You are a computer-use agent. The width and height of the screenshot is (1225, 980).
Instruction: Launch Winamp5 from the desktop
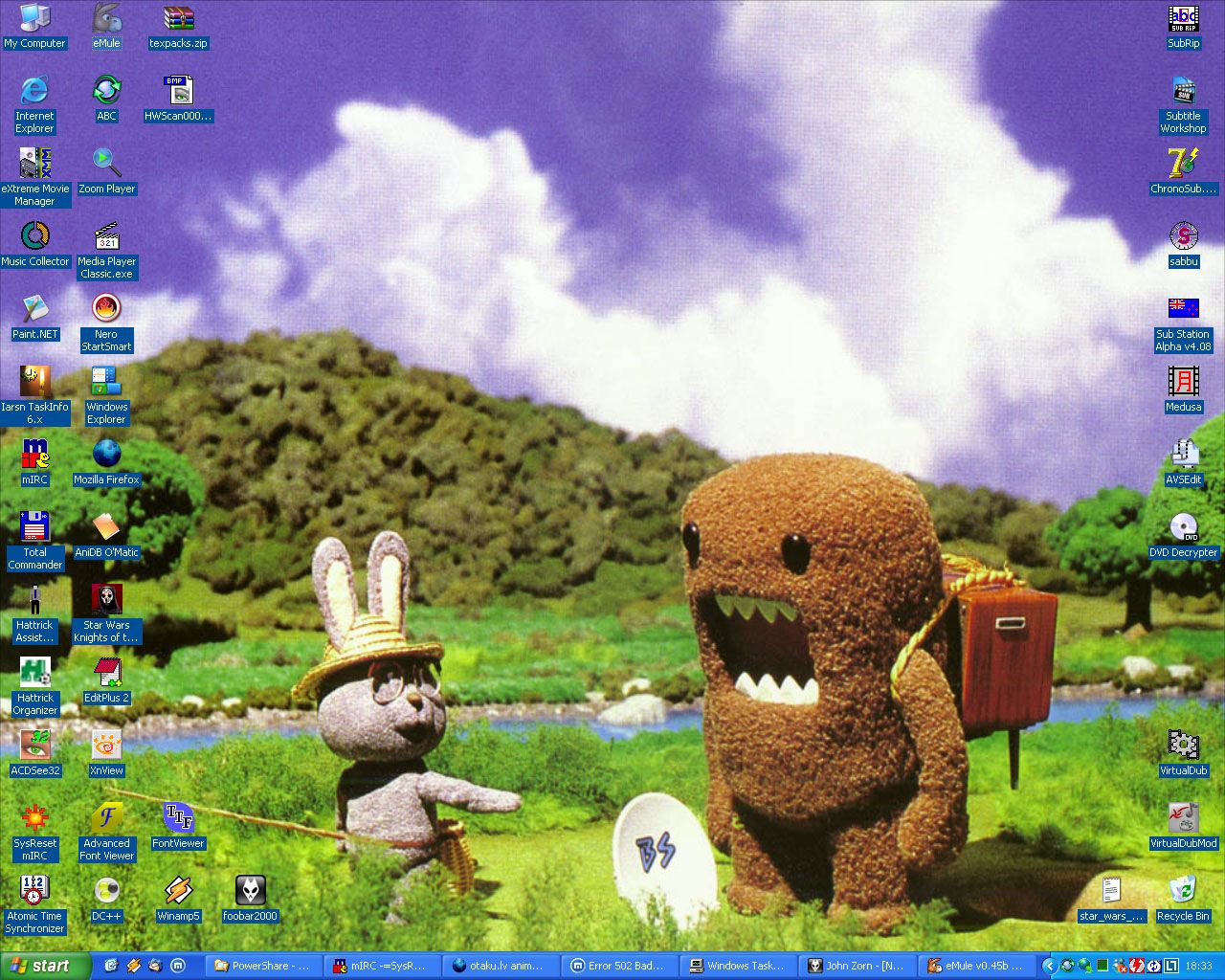point(178,899)
